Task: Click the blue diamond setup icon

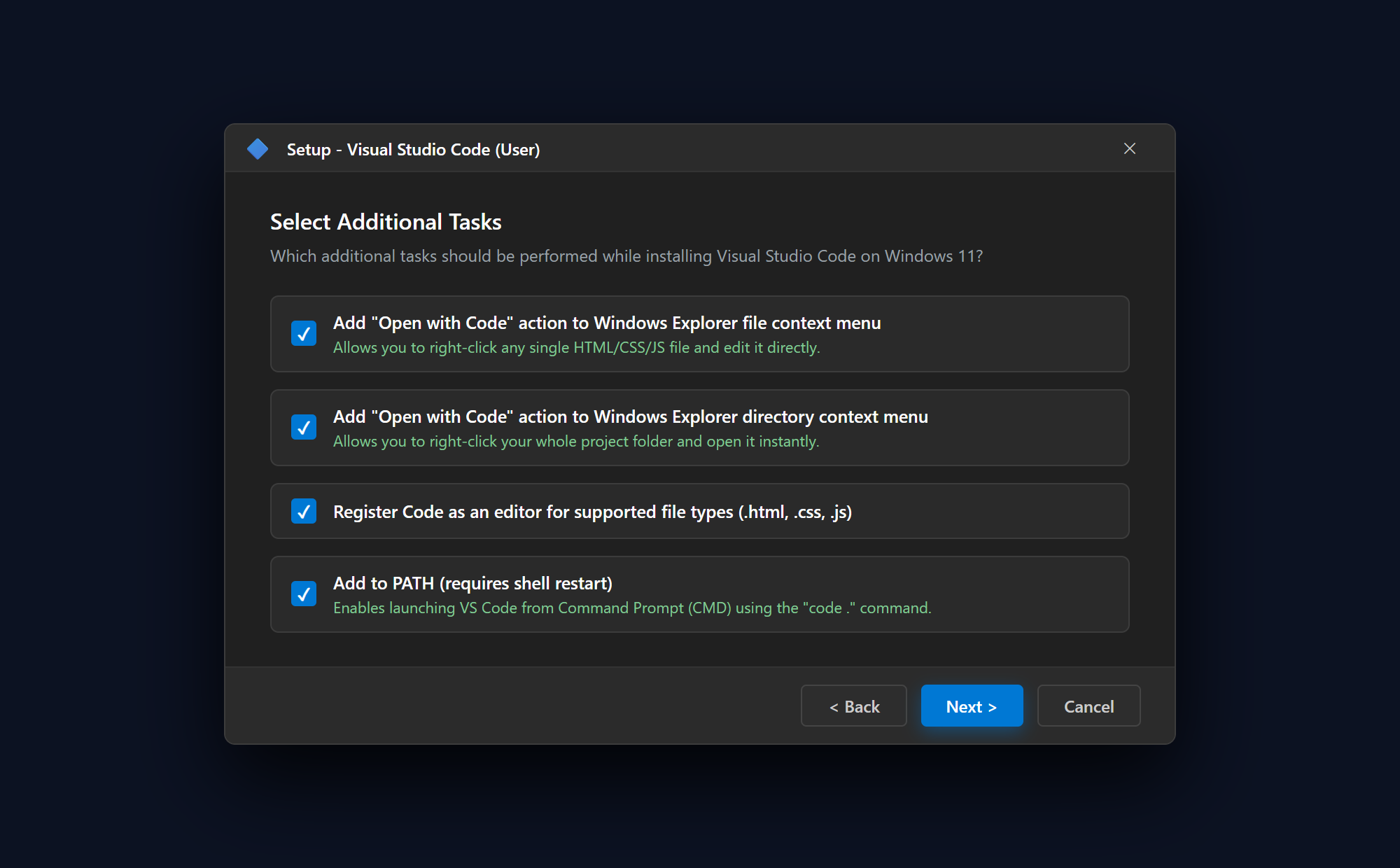Action: coord(258,149)
